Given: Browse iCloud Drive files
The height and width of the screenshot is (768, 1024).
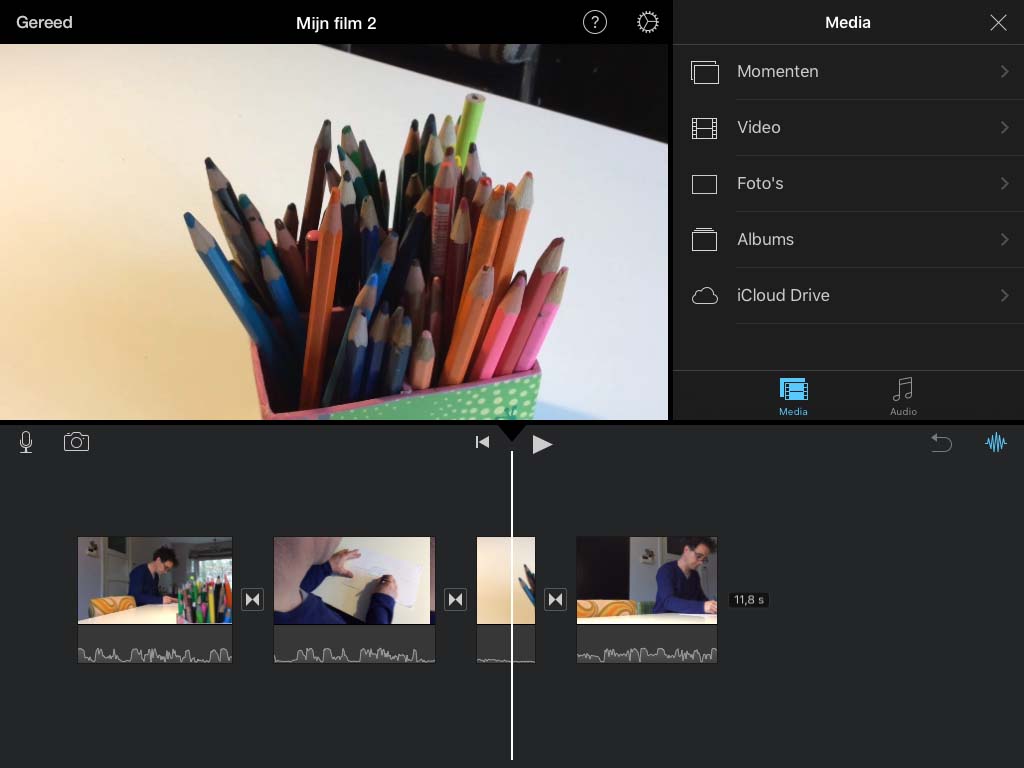Looking at the screenshot, I should coord(848,296).
